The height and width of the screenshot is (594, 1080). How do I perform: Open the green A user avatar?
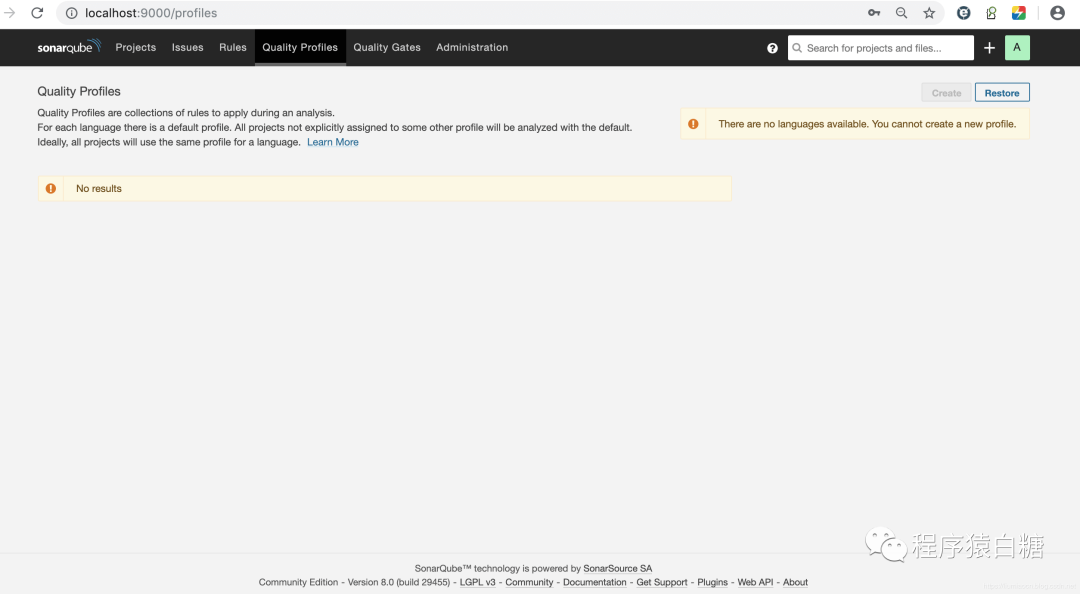(x=1017, y=48)
